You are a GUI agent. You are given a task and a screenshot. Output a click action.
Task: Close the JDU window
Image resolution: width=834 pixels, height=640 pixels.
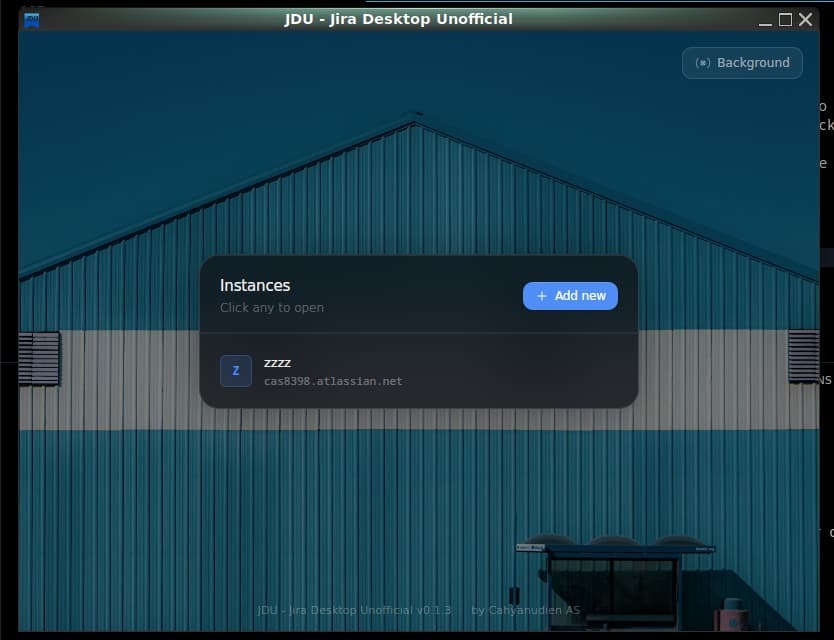tap(805, 20)
